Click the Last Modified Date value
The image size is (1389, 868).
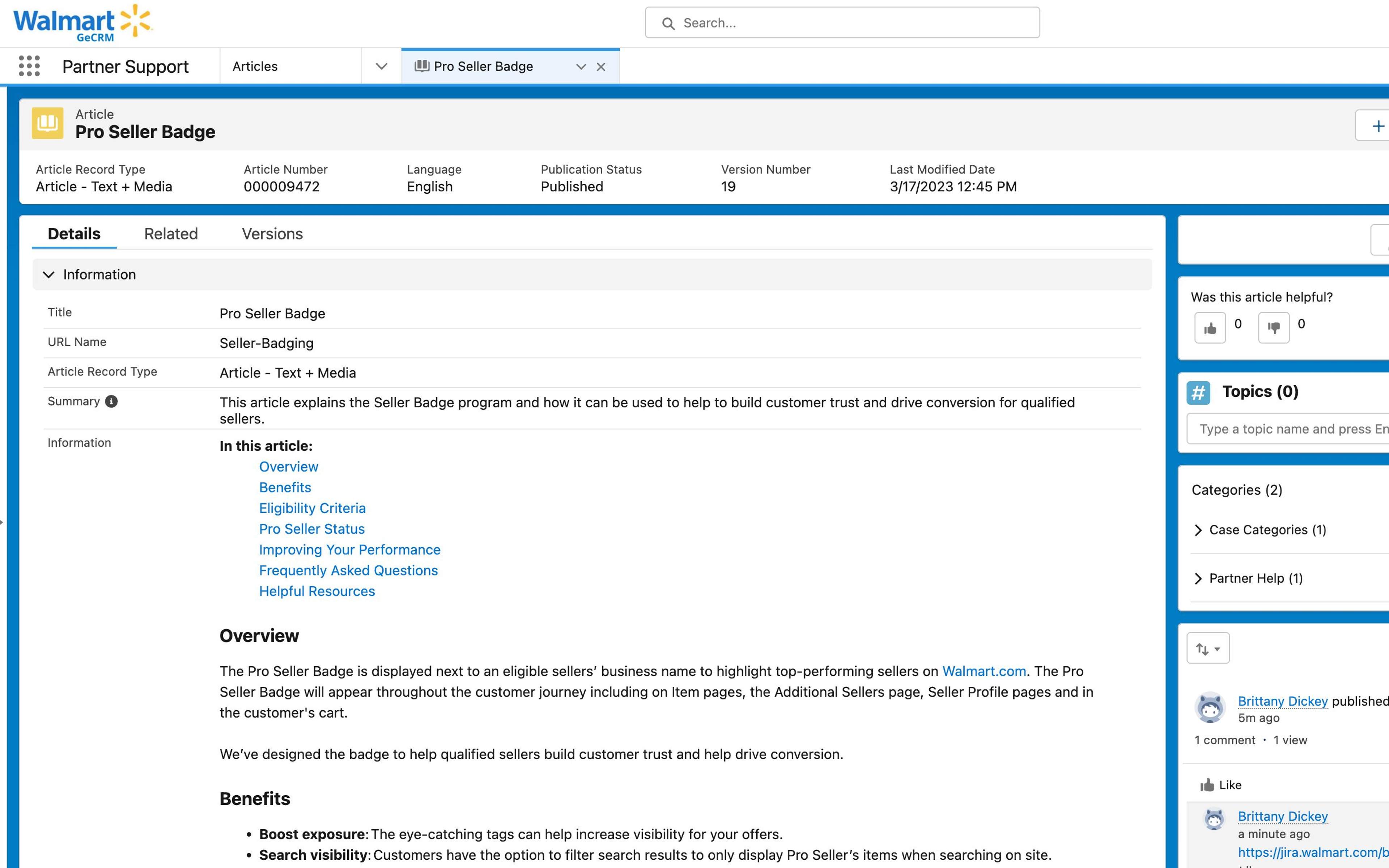[x=953, y=187]
